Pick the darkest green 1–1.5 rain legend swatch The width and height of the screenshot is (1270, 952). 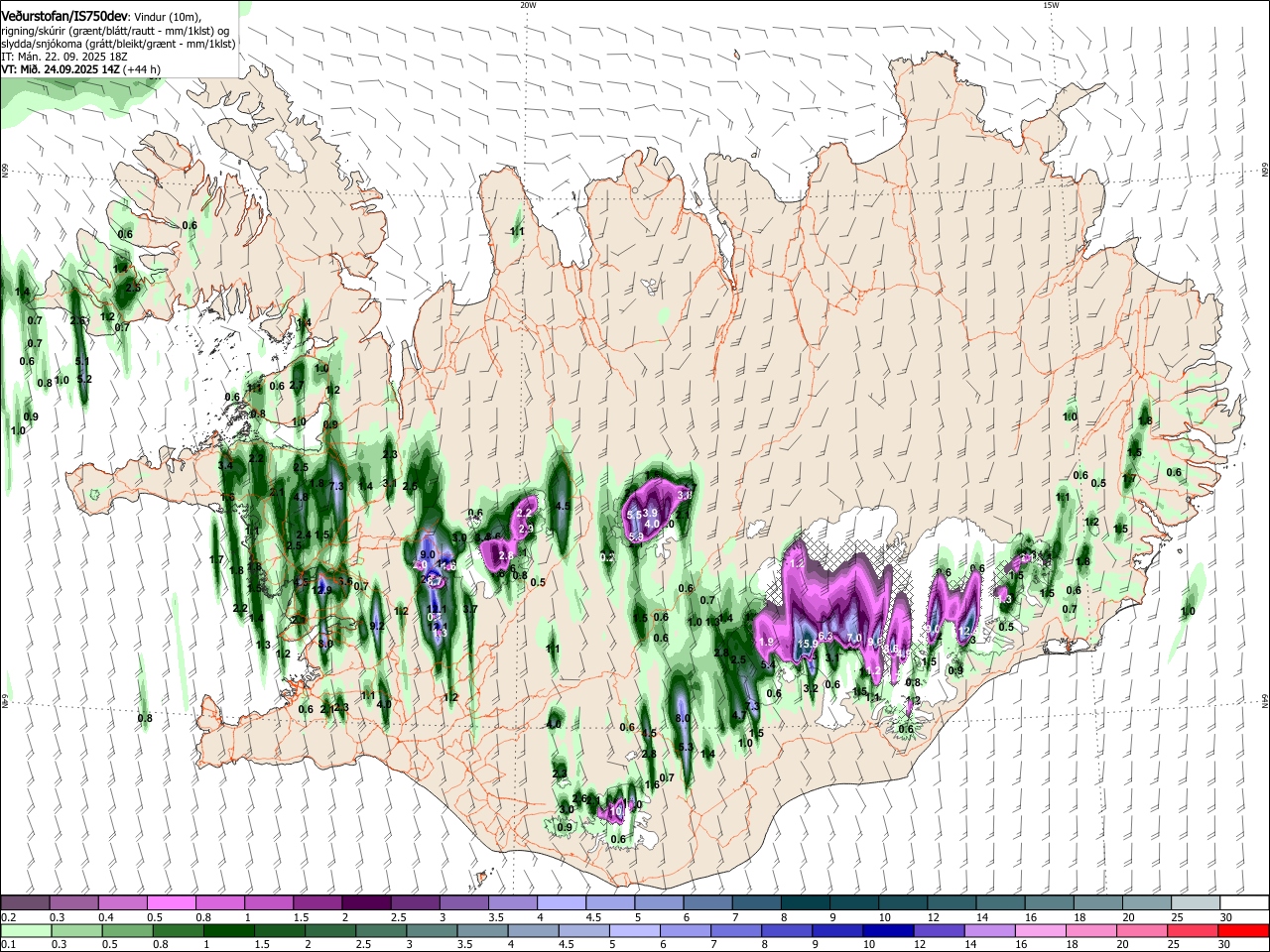[228, 930]
